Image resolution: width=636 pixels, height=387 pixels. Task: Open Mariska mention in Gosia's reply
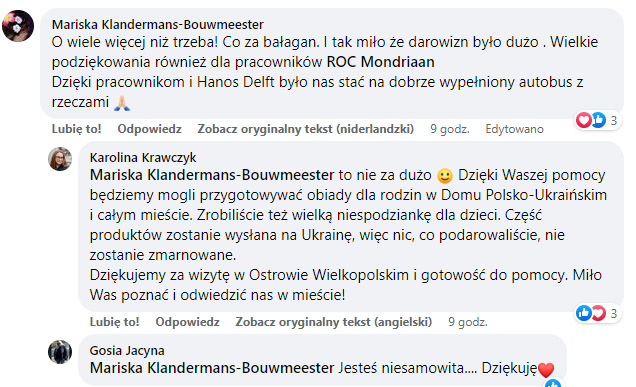click(212, 368)
